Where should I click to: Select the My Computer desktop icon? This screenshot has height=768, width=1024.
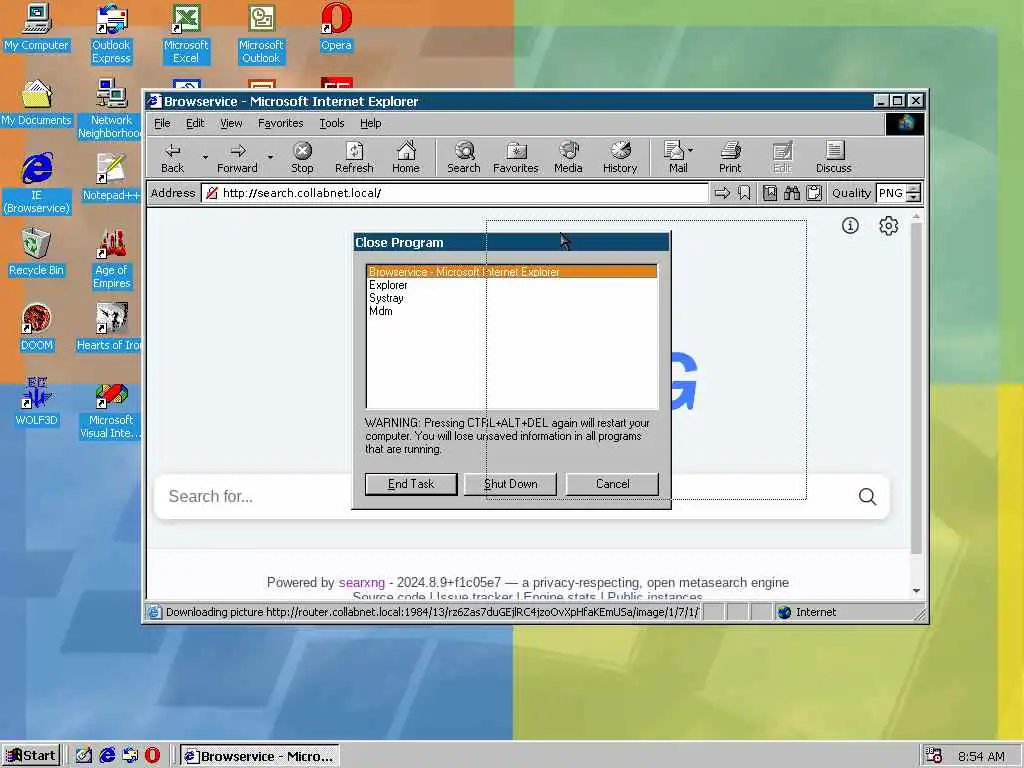pyautogui.click(x=37, y=27)
